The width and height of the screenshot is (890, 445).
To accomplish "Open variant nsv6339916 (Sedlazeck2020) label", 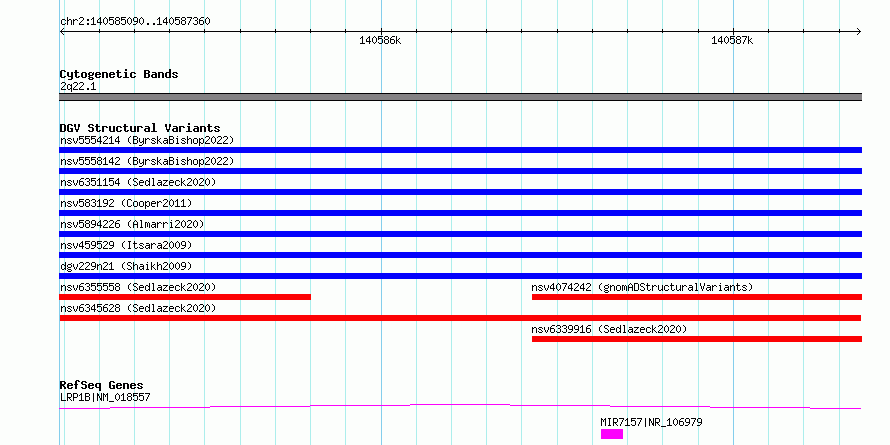I will click(609, 329).
